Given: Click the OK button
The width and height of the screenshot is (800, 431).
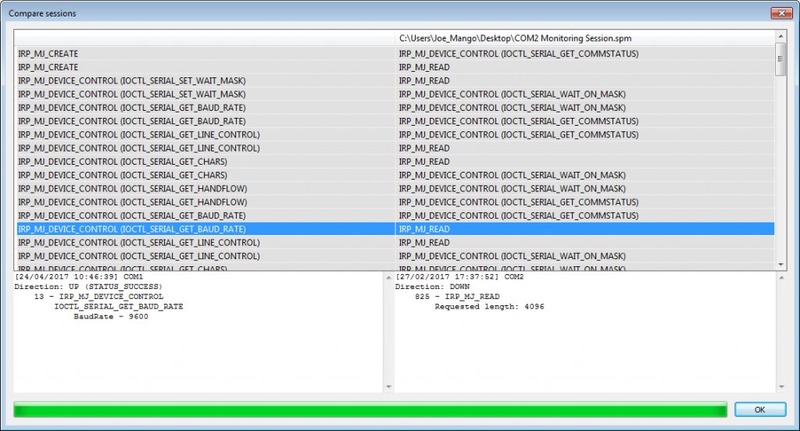Looking at the screenshot, I should (760, 410).
